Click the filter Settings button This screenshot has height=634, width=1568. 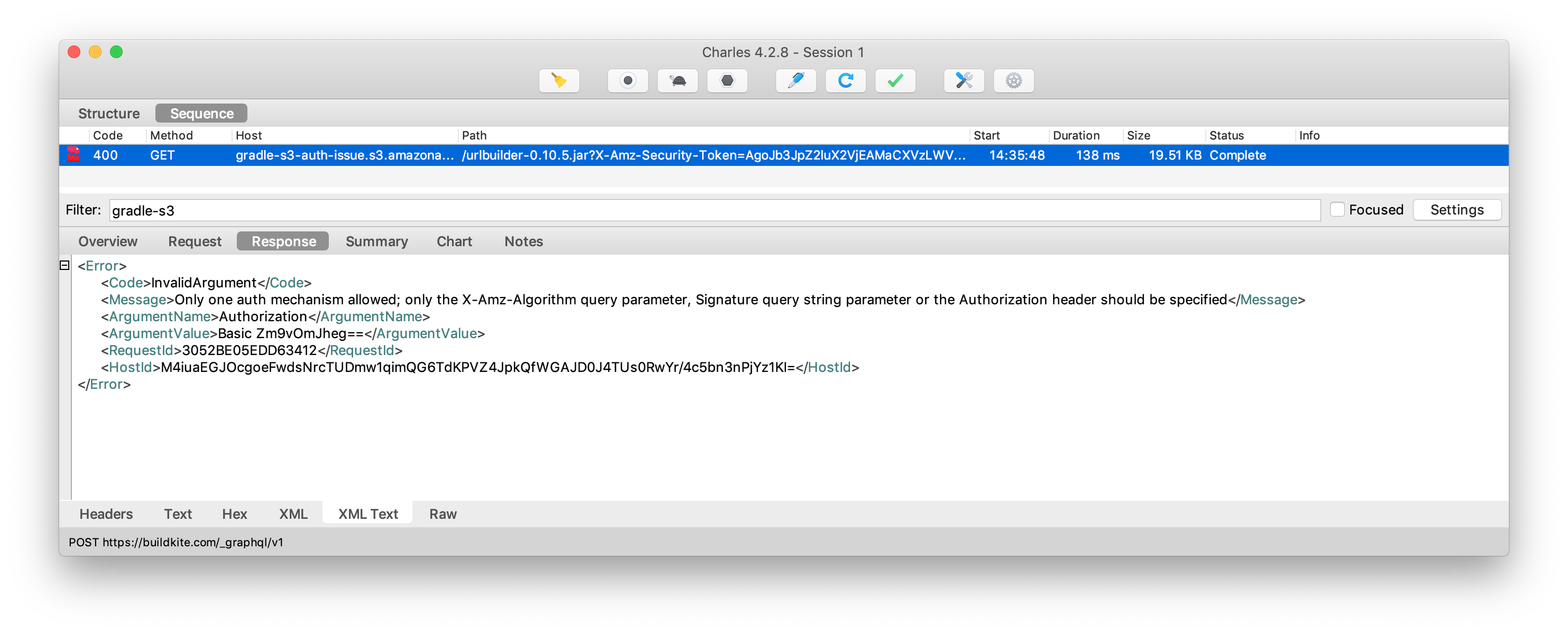(1456, 210)
